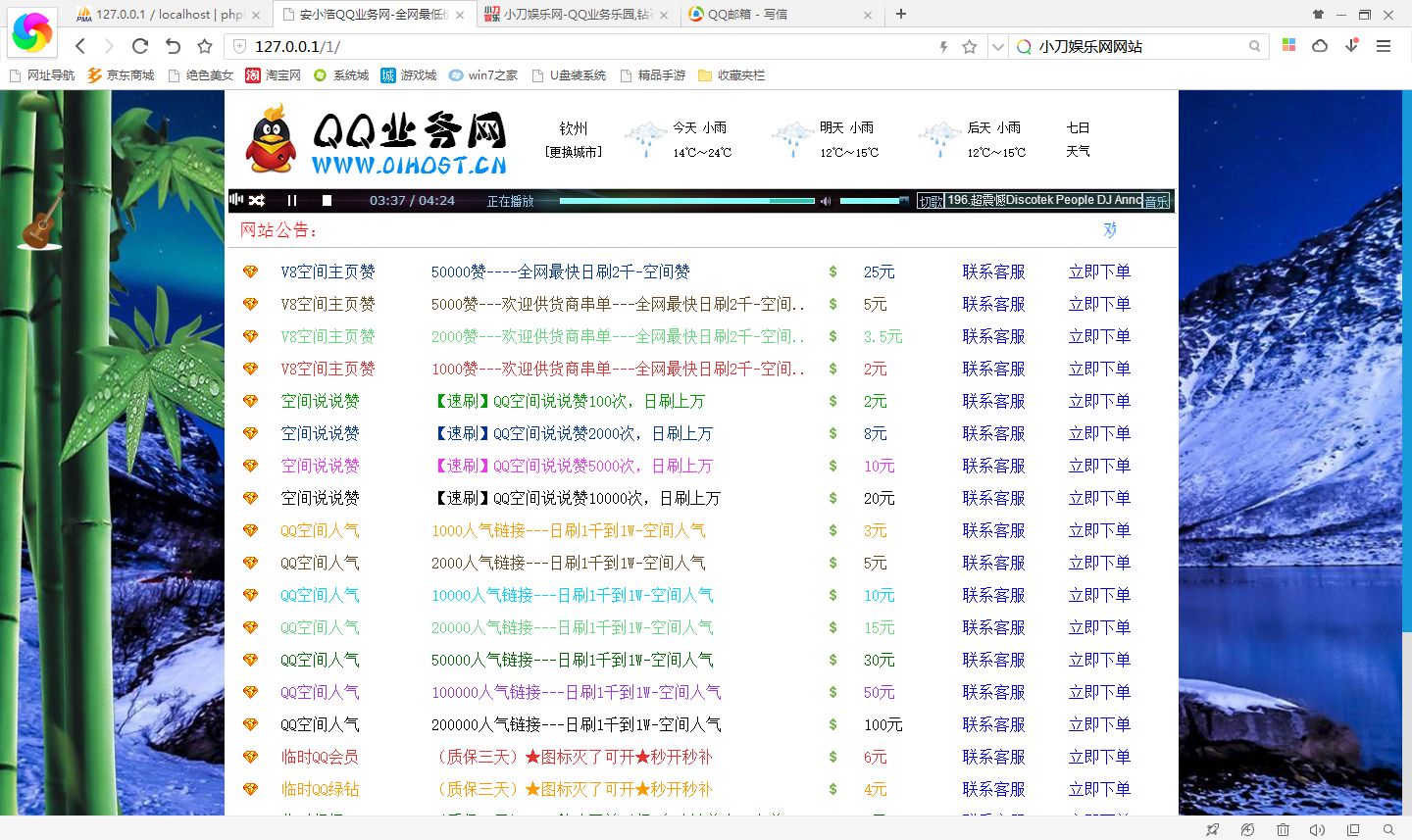Click the favorites star left of the address bar

point(204,46)
